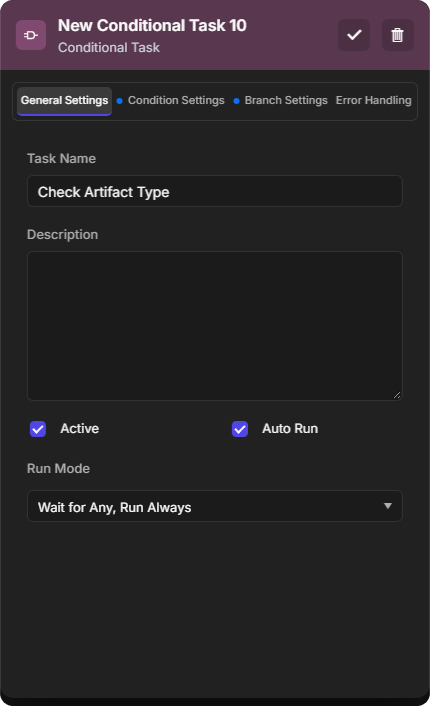This screenshot has height=706, width=430.
Task: Click the New Conditional Task 10 title
Action: tap(152, 26)
